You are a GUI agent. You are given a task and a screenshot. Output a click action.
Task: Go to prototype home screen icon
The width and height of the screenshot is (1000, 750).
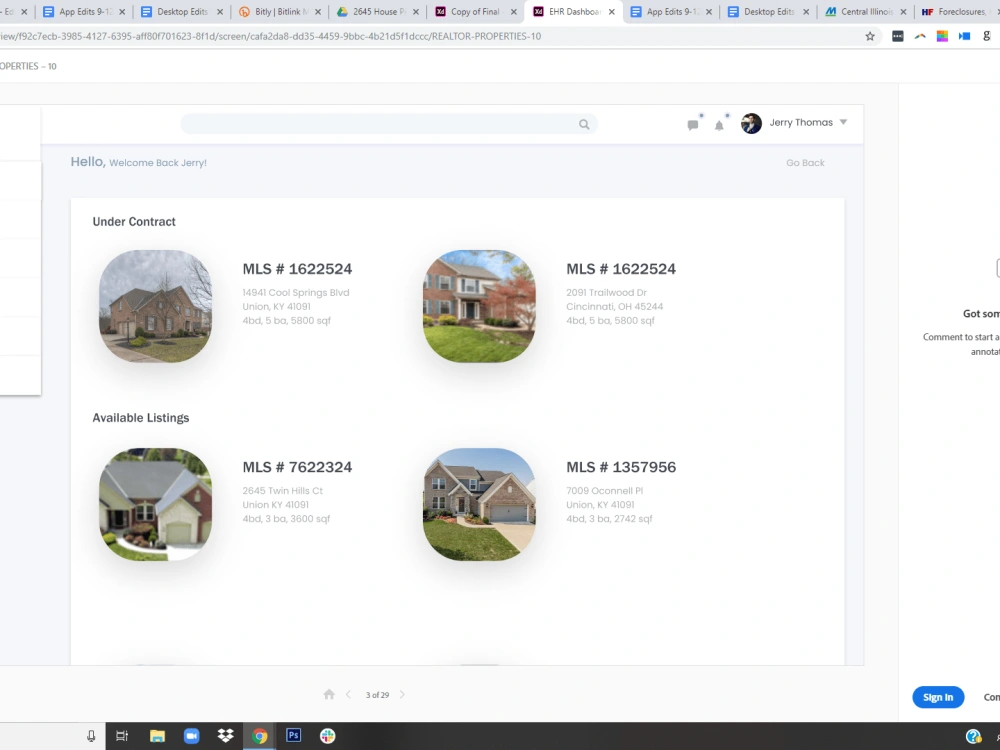coord(329,695)
